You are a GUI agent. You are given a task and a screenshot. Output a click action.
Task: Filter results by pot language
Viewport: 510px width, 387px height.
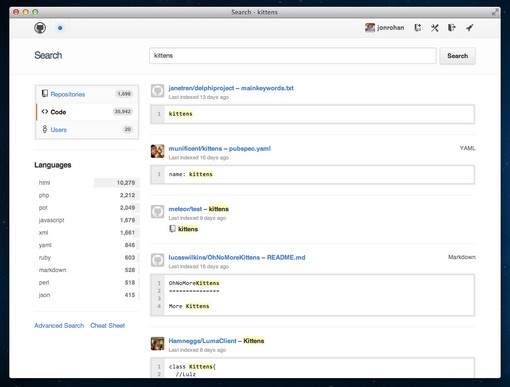87,208
